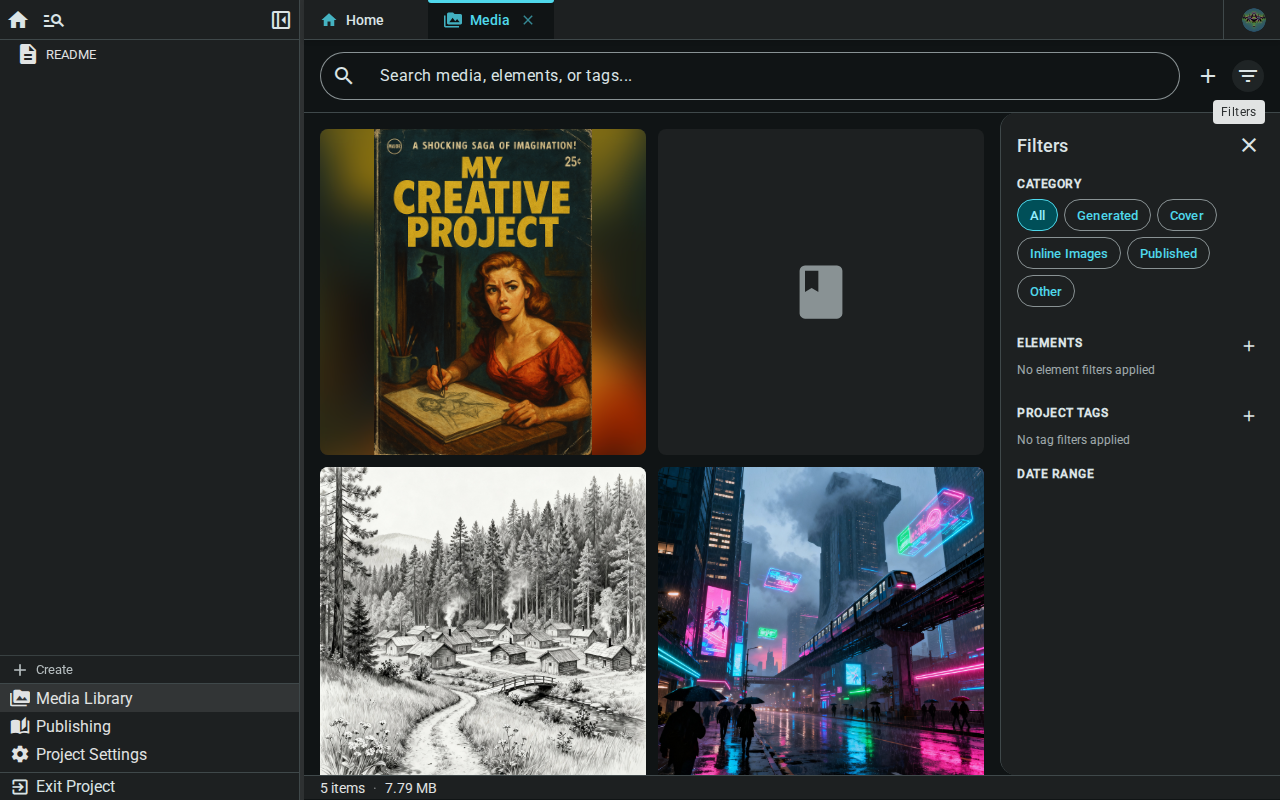Click the home icon in the sidebar header
This screenshot has height=800, width=1280.
click(x=18, y=20)
